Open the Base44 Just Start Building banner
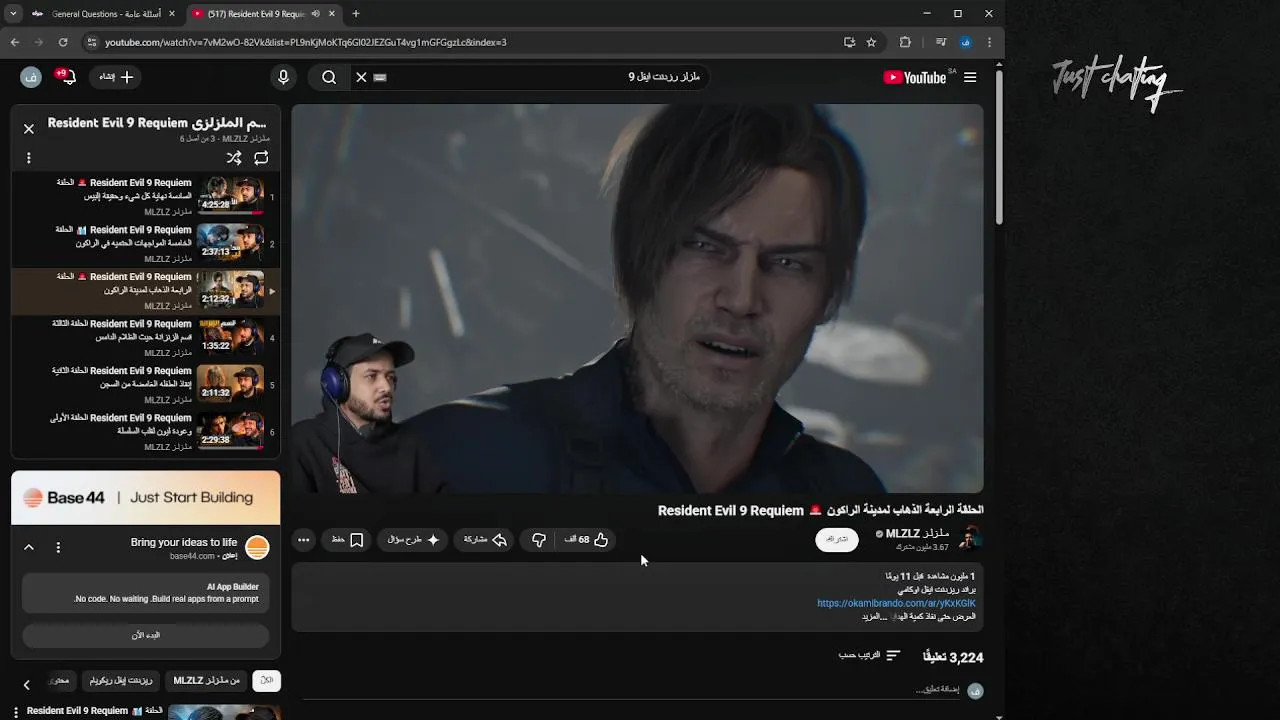This screenshot has width=1280, height=720. tap(146, 497)
